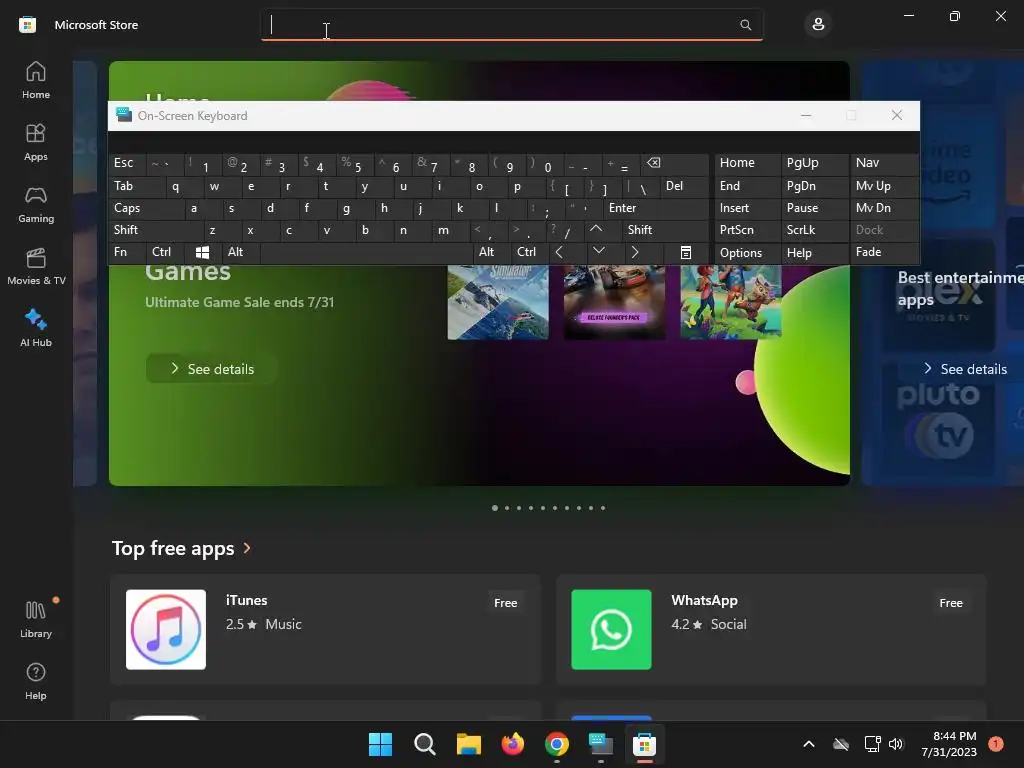
Task: Toggle ScrLk key on keyboard
Action: click(814, 230)
